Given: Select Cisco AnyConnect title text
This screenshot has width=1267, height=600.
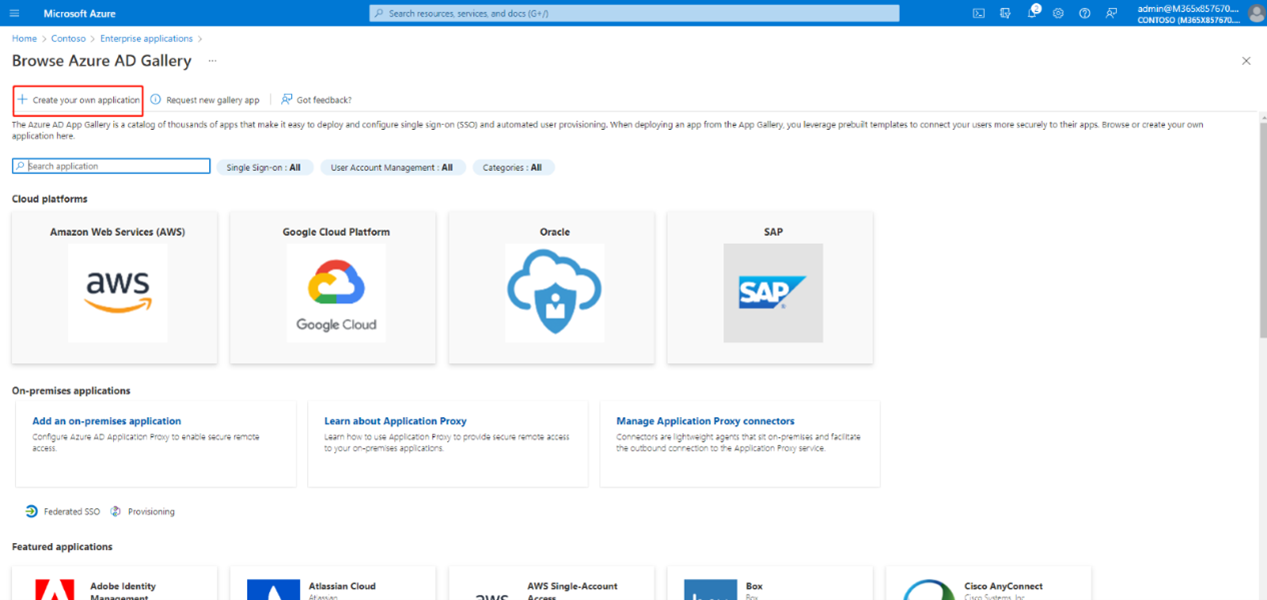Looking at the screenshot, I should (1003, 586).
